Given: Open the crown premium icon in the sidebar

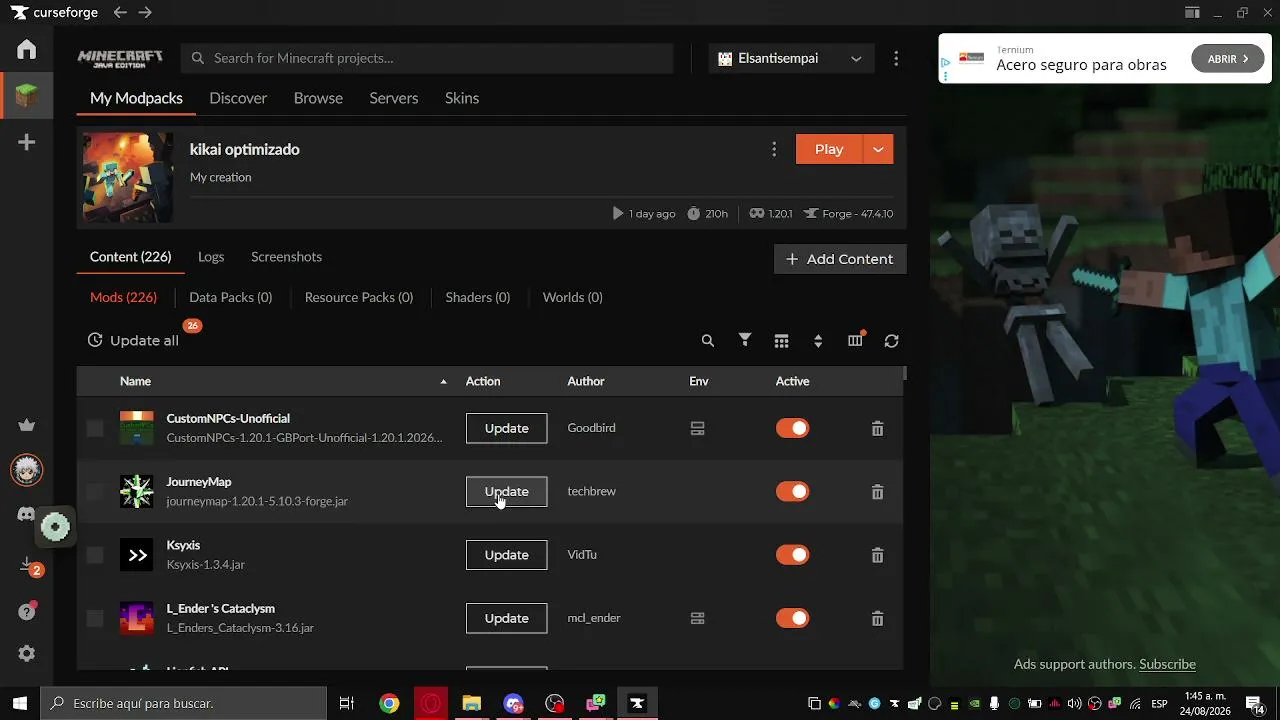Looking at the screenshot, I should point(27,425).
